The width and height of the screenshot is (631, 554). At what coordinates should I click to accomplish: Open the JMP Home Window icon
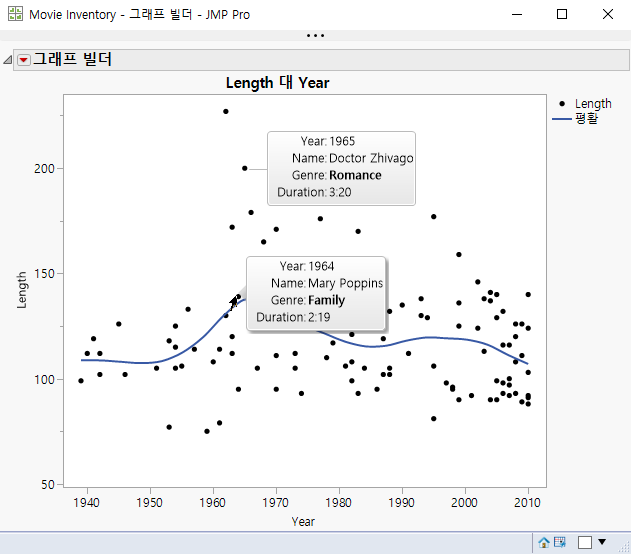(544, 542)
